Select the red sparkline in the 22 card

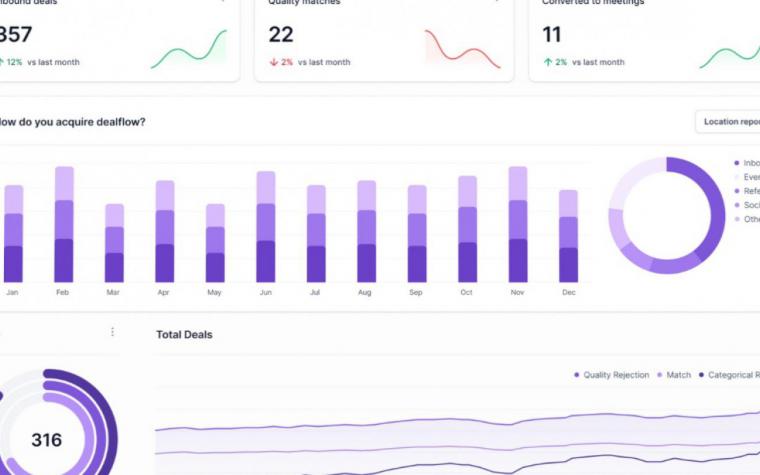[x=462, y=49]
